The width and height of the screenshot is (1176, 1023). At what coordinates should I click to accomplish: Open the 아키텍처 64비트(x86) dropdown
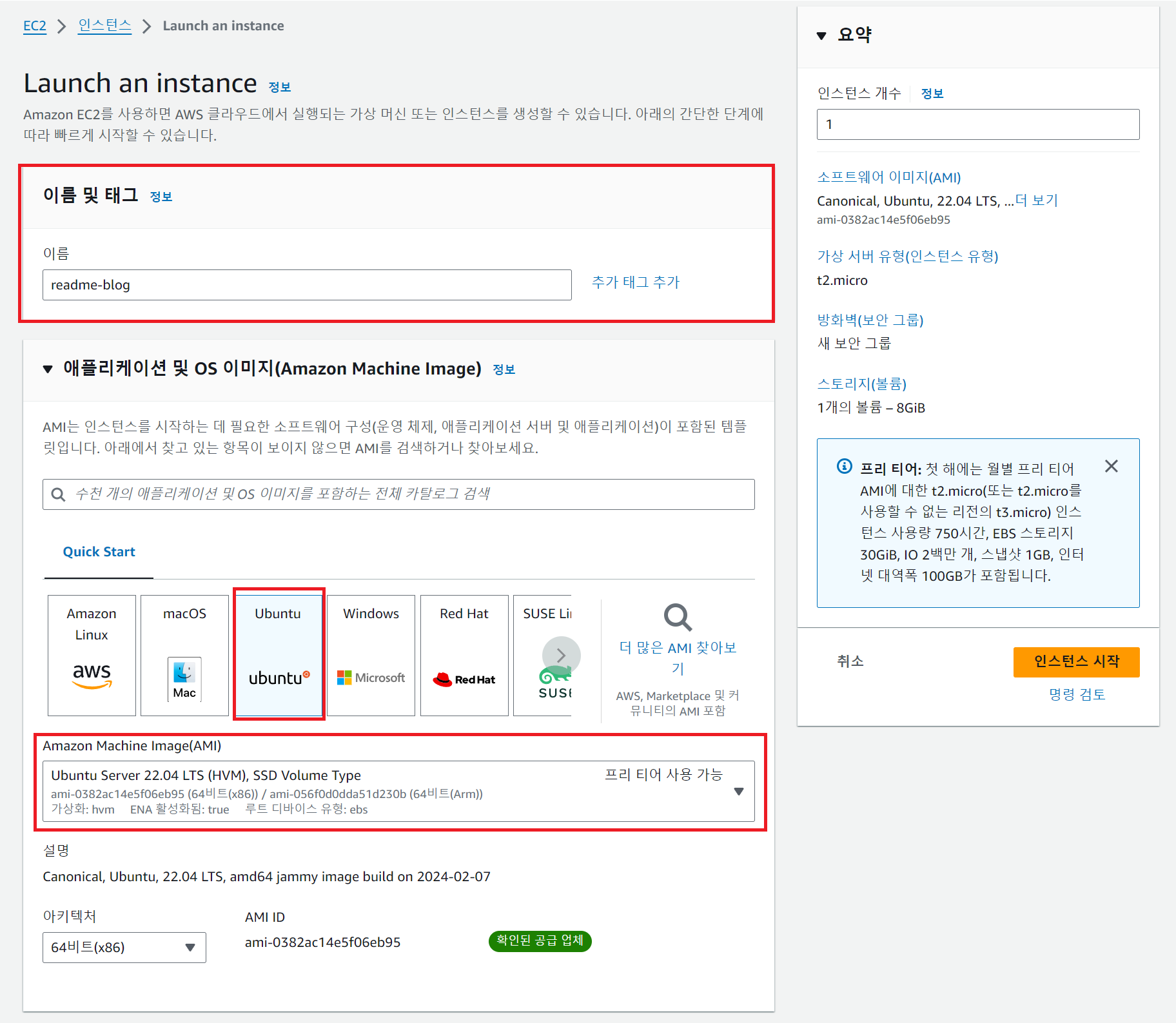124,948
